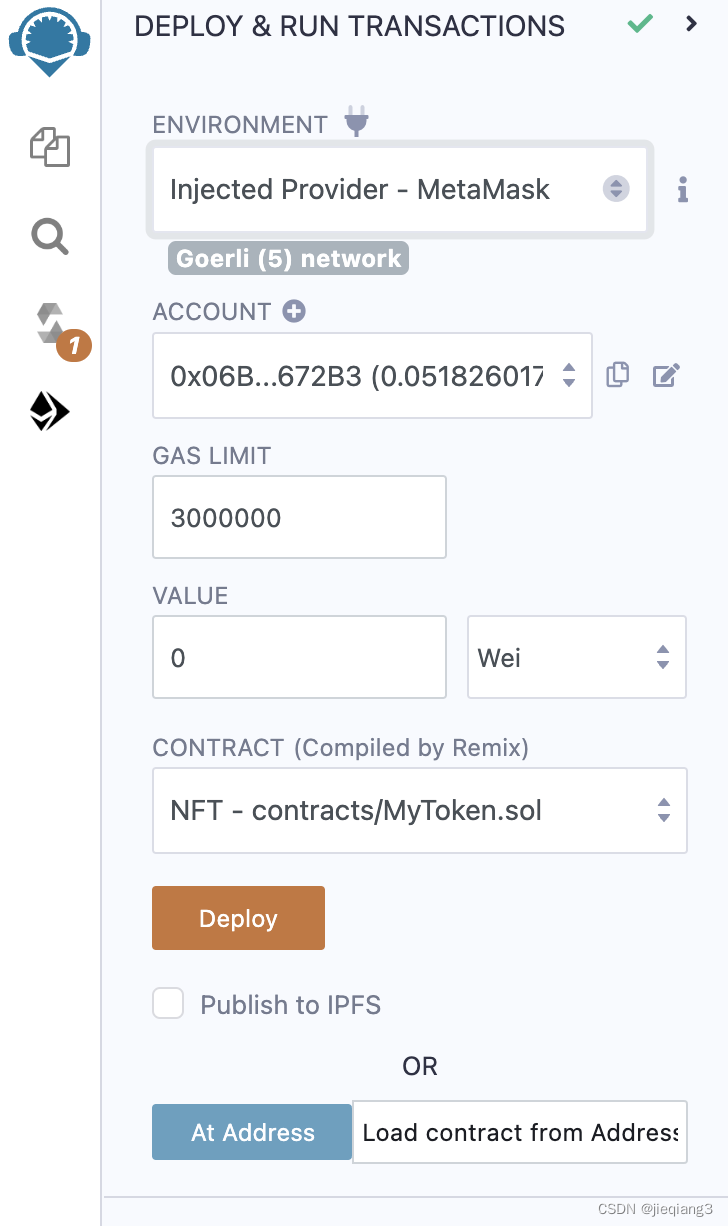The width and height of the screenshot is (728, 1226).
Task: Click the green checkmark in panel header
Action: (x=640, y=23)
